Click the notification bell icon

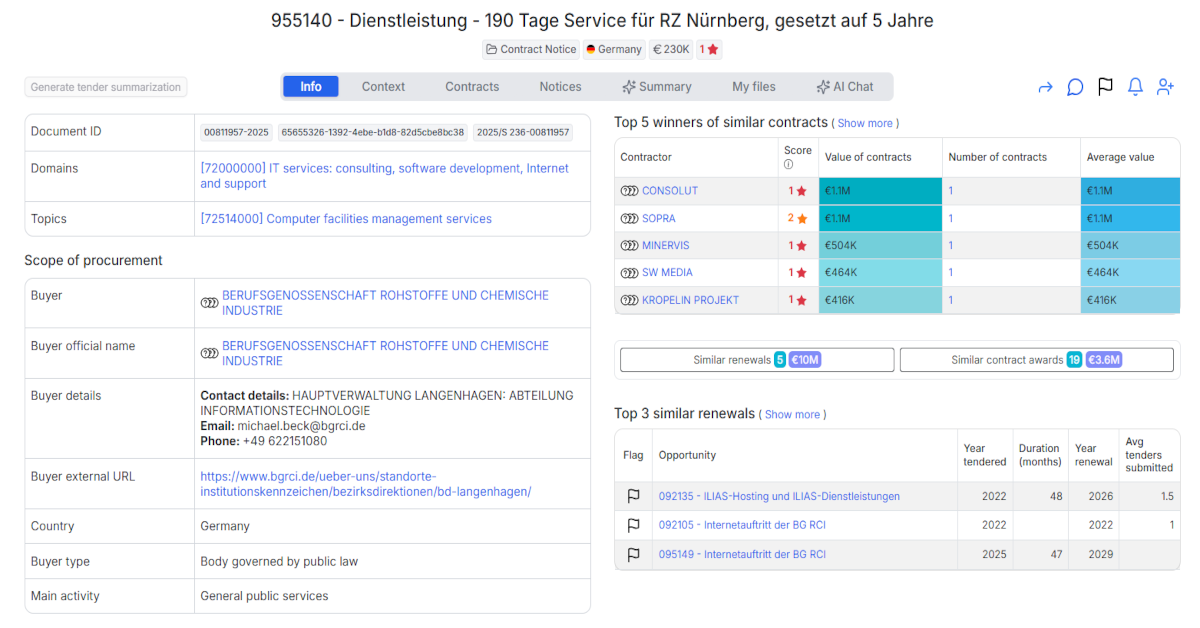(x=1135, y=87)
